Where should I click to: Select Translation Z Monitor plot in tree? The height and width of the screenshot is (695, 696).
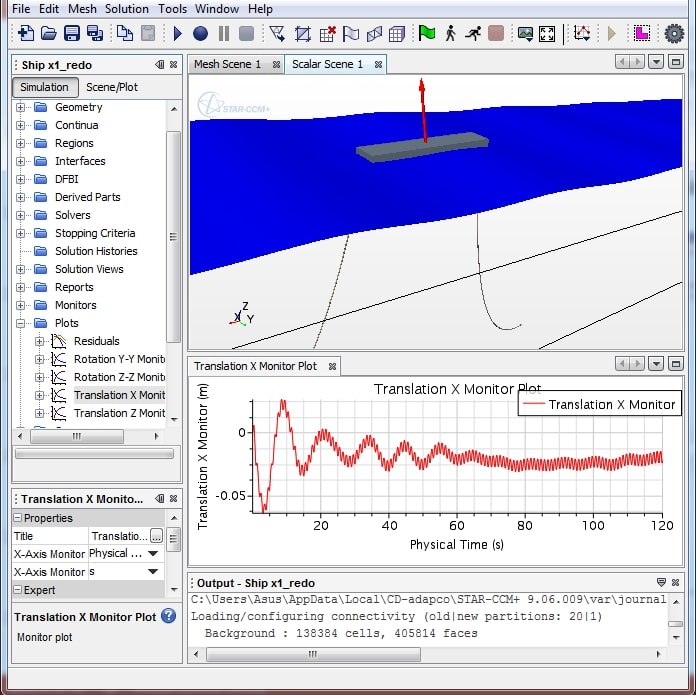tap(119, 413)
